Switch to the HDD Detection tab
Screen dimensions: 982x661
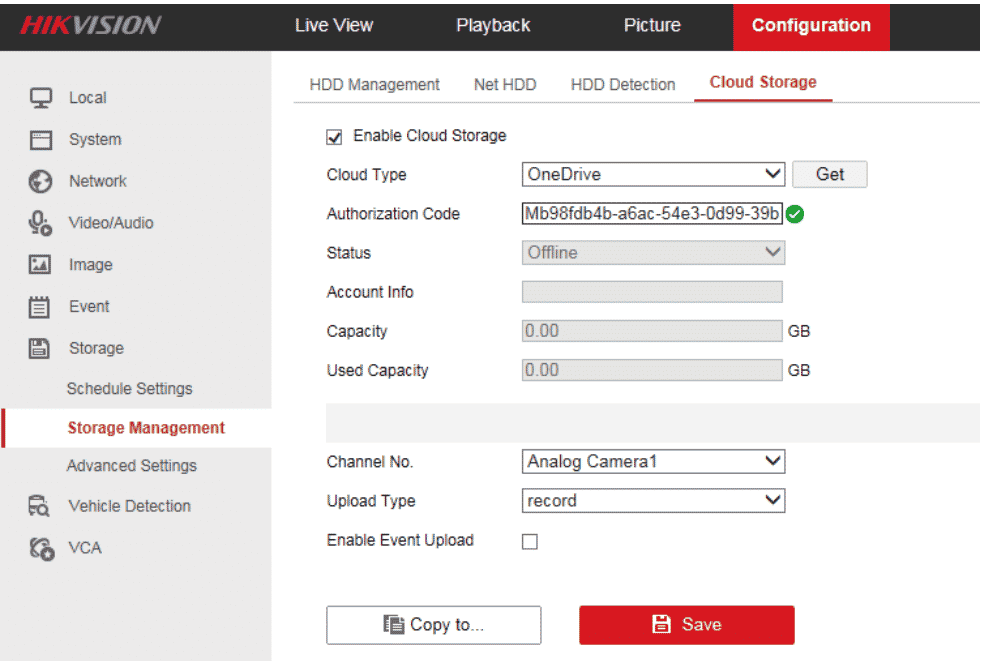pyautogui.click(x=622, y=85)
